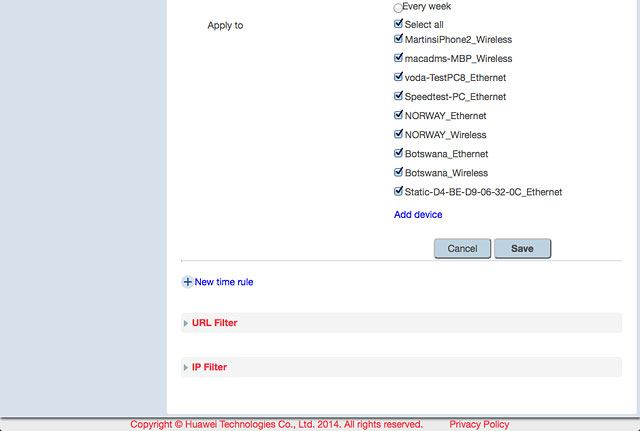
Task: Uncheck Botswana_Wireless device checkbox
Action: click(x=398, y=172)
